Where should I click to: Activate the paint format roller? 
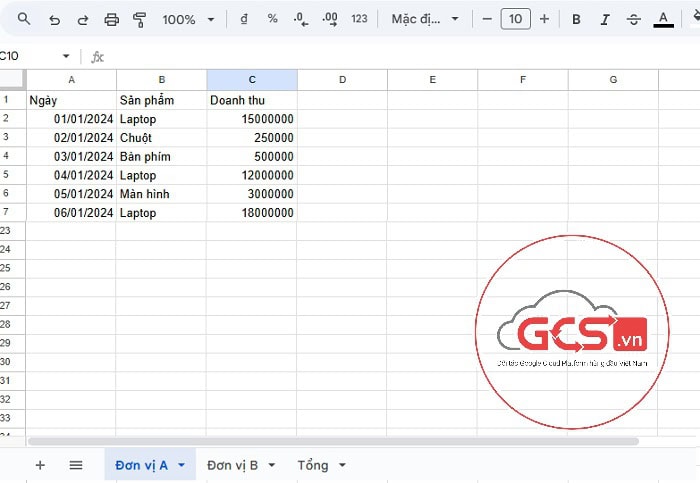point(139,19)
